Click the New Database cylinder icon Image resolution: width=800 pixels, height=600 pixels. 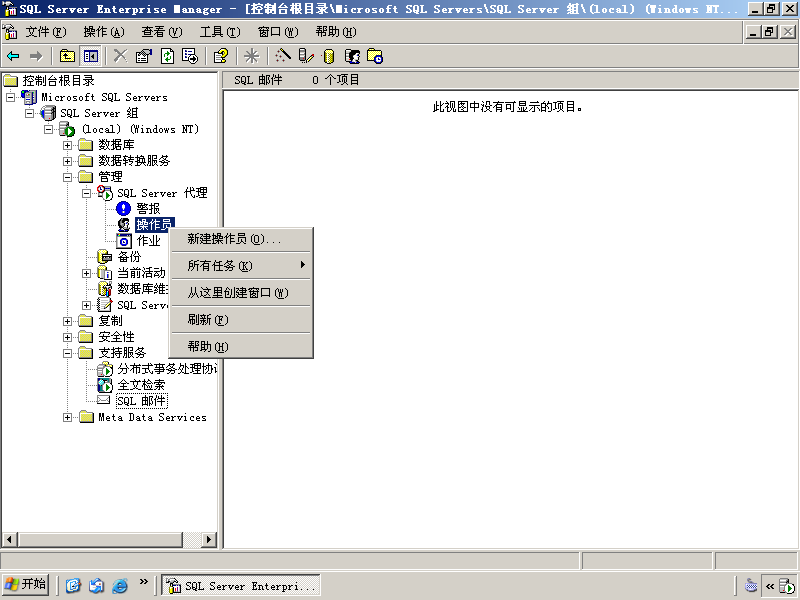click(329, 56)
